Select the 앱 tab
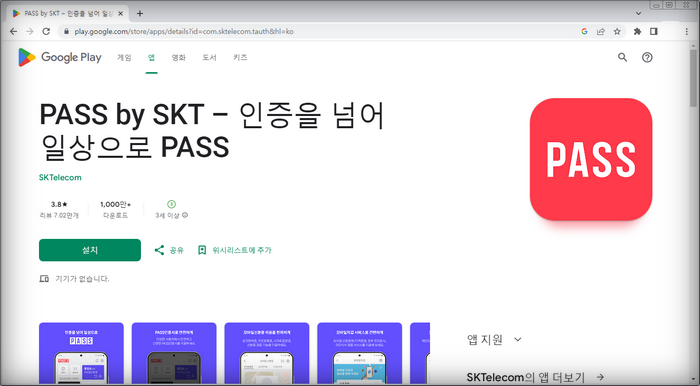 pyautogui.click(x=151, y=57)
